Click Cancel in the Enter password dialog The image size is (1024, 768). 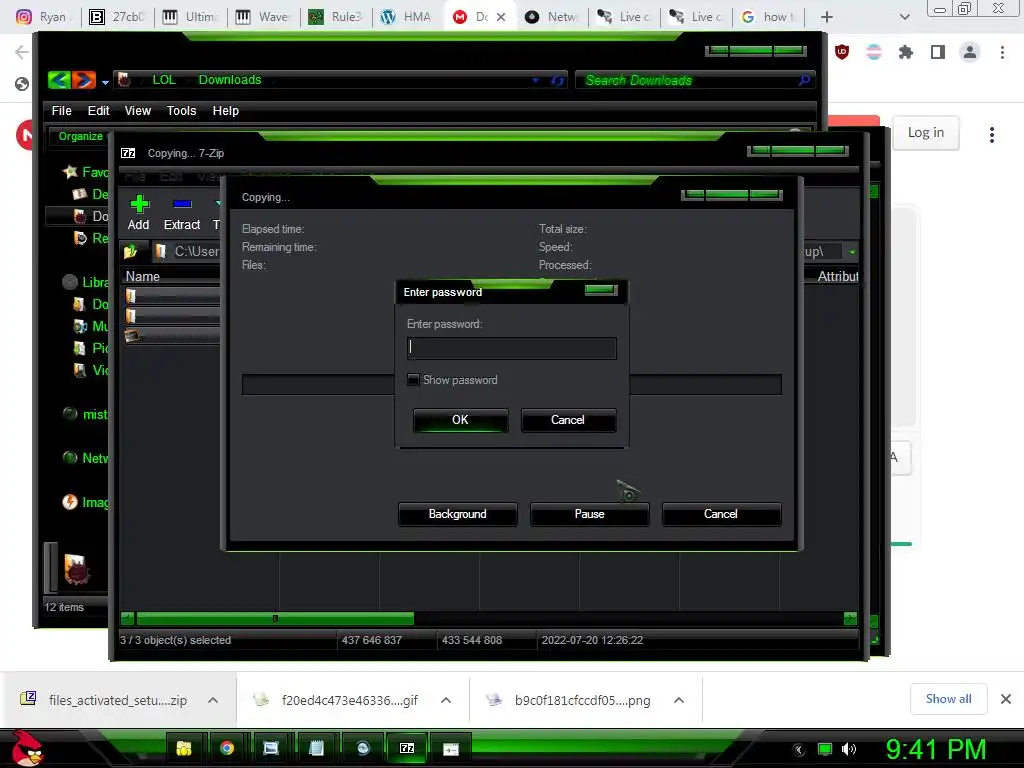click(x=568, y=420)
